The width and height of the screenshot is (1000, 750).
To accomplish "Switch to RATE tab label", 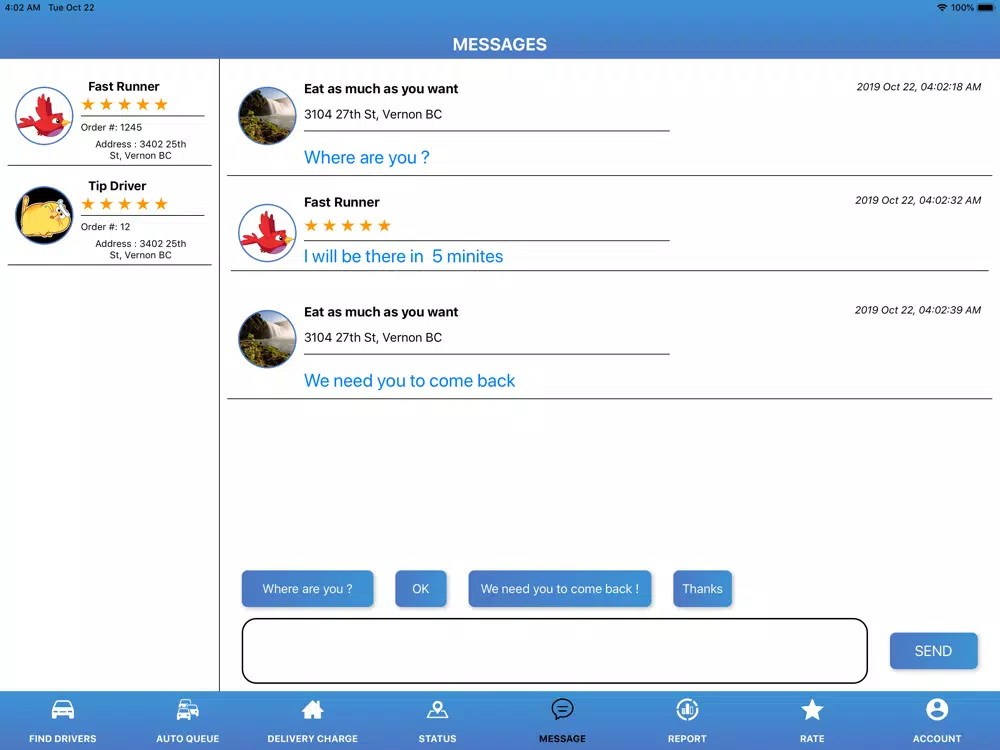I will (812, 739).
